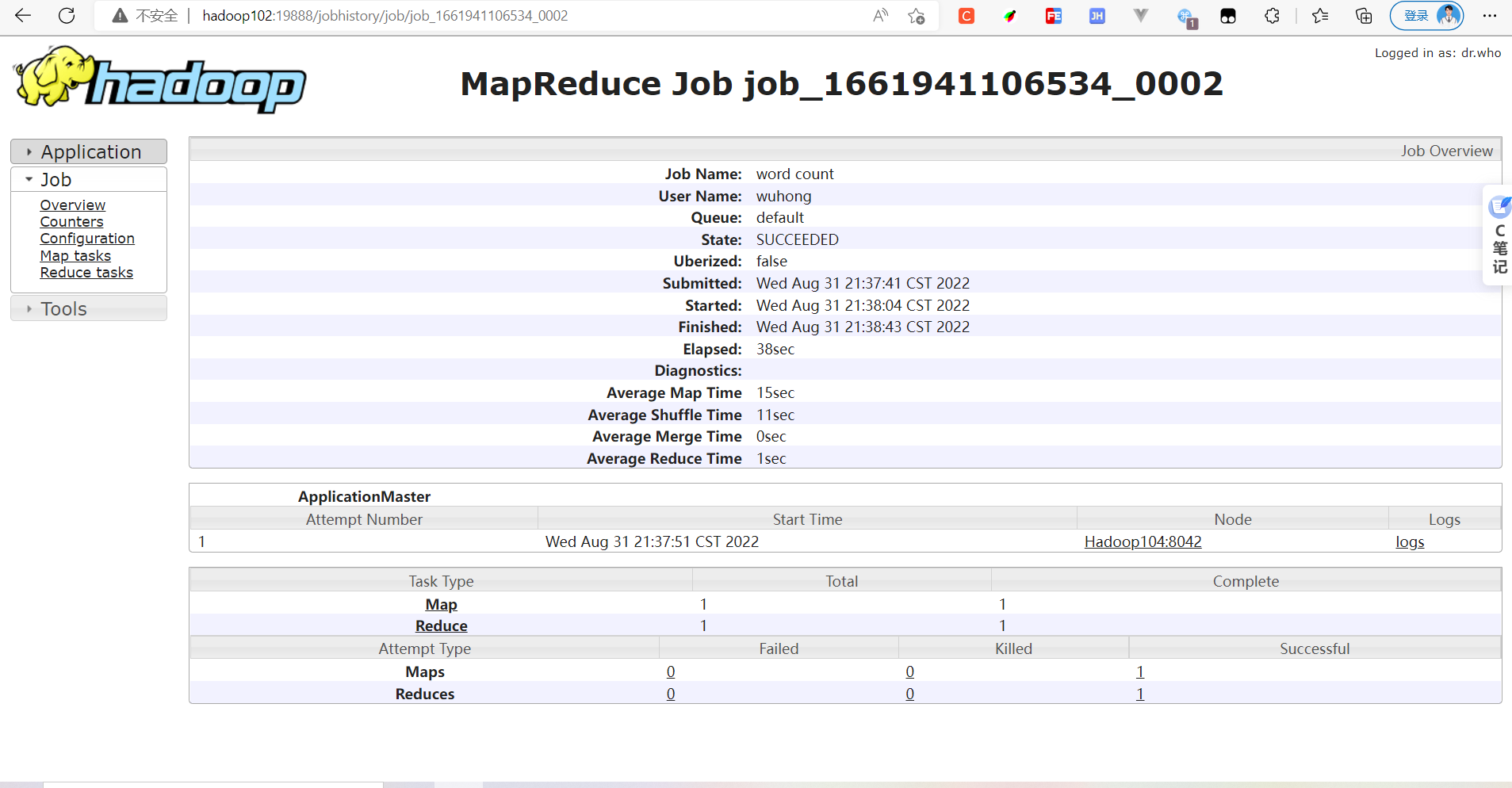This screenshot has width=1512, height=788.
Task: Add page to favorites with star-plus icon
Action: [x=917, y=16]
